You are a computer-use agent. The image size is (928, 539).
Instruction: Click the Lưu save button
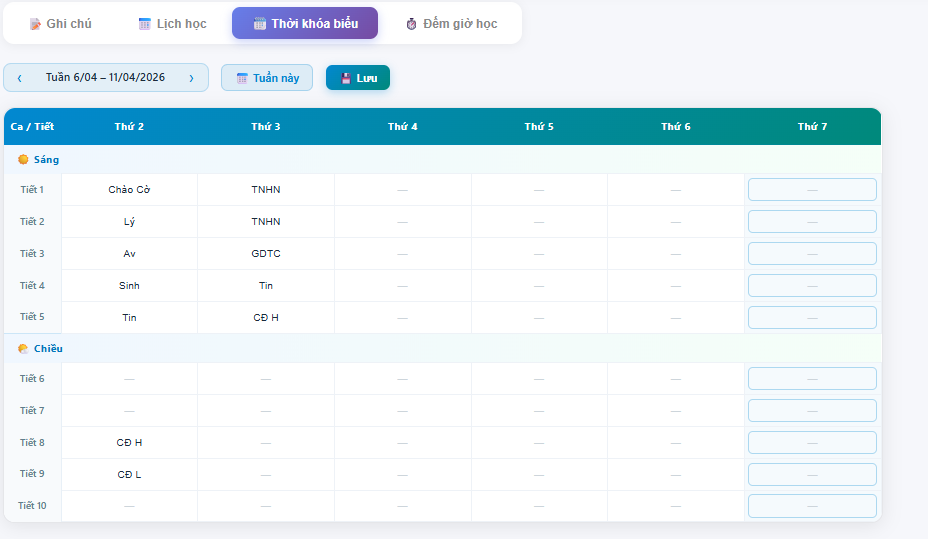click(x=358, y=78)
